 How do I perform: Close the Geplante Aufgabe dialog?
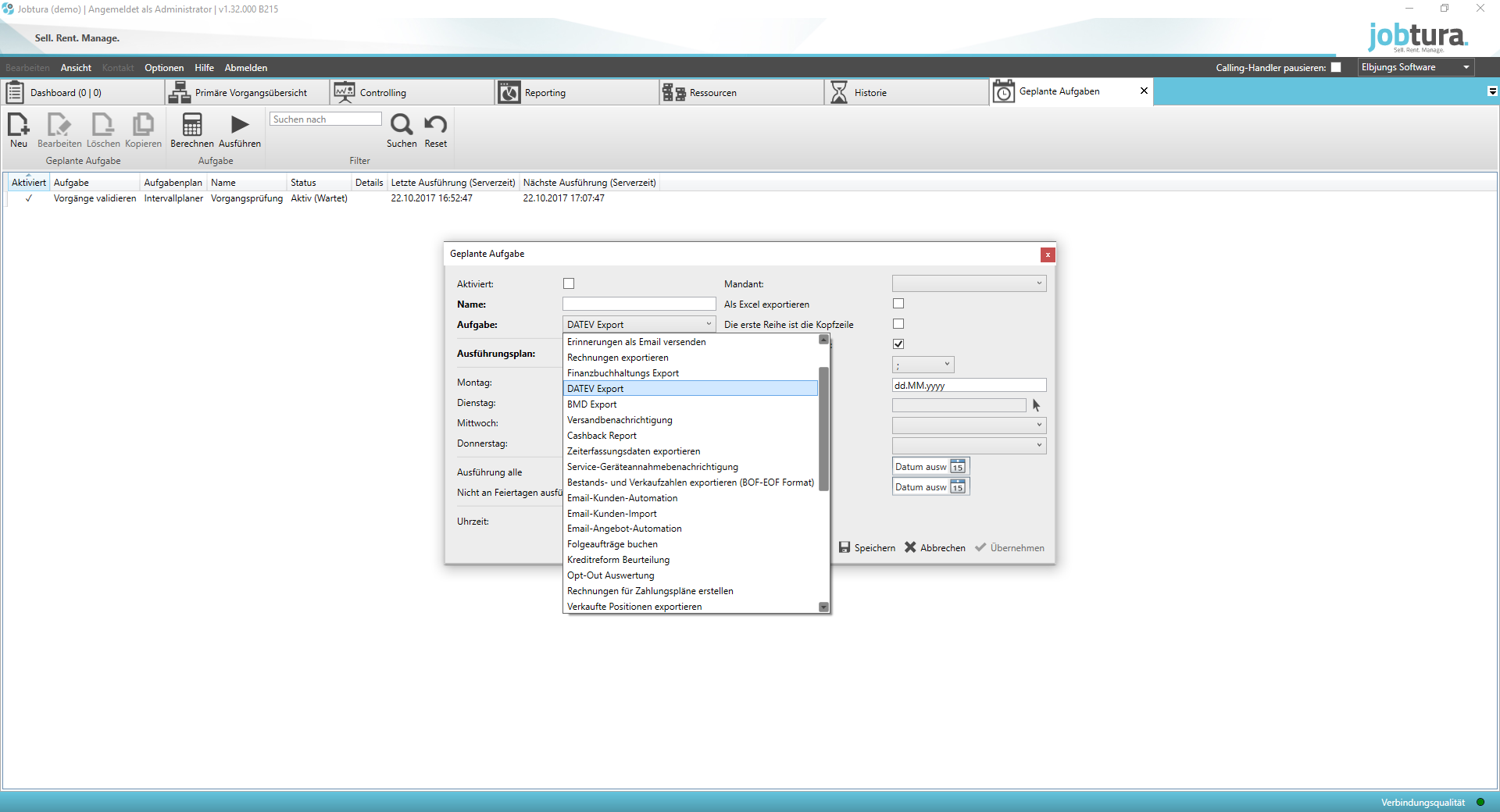coord(1048,255)
